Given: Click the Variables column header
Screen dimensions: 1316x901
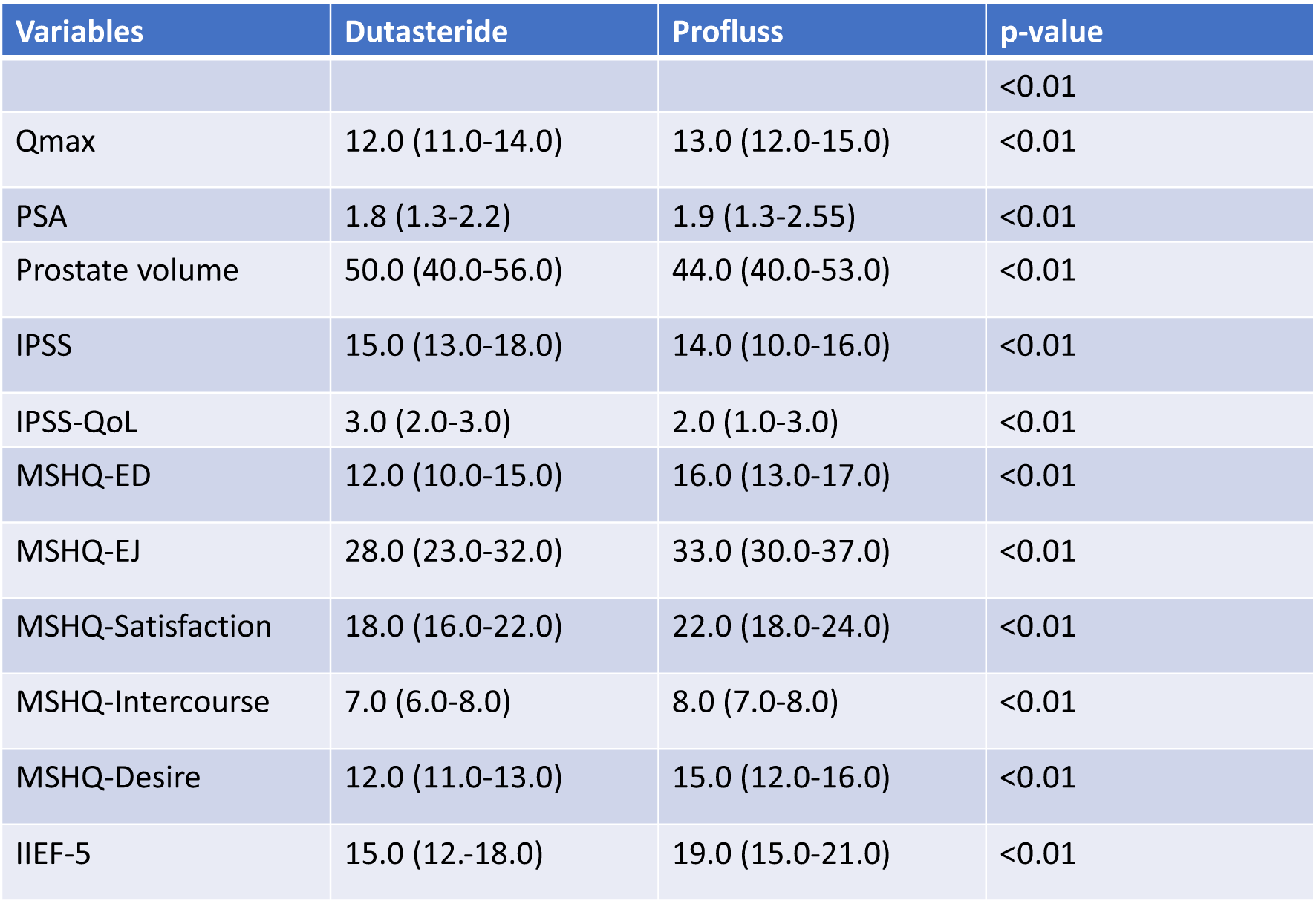Looking at the screenshot, I should (x=79, y=32).
